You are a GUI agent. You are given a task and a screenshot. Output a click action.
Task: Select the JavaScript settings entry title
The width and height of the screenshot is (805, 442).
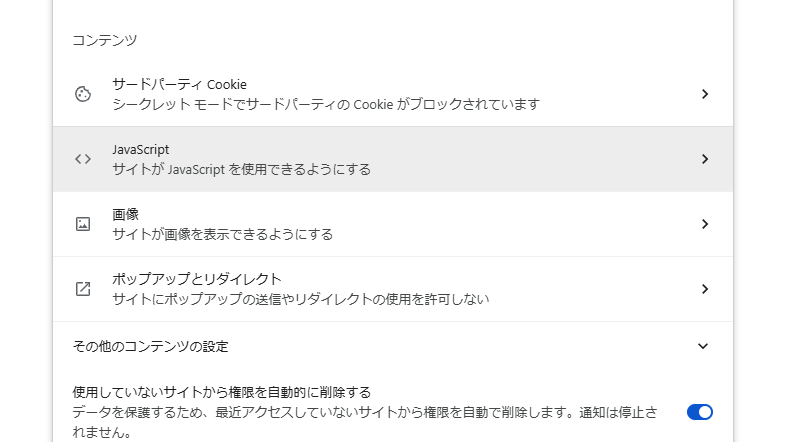[140, 149]
